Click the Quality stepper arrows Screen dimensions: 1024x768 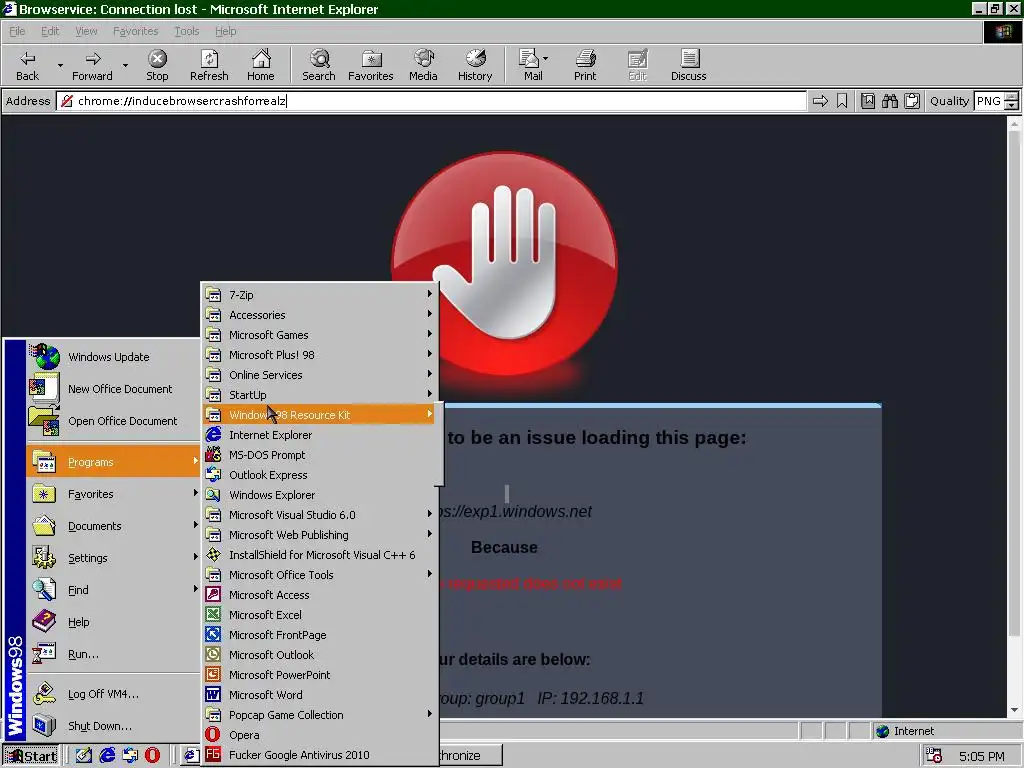(x=1012, y=101)
